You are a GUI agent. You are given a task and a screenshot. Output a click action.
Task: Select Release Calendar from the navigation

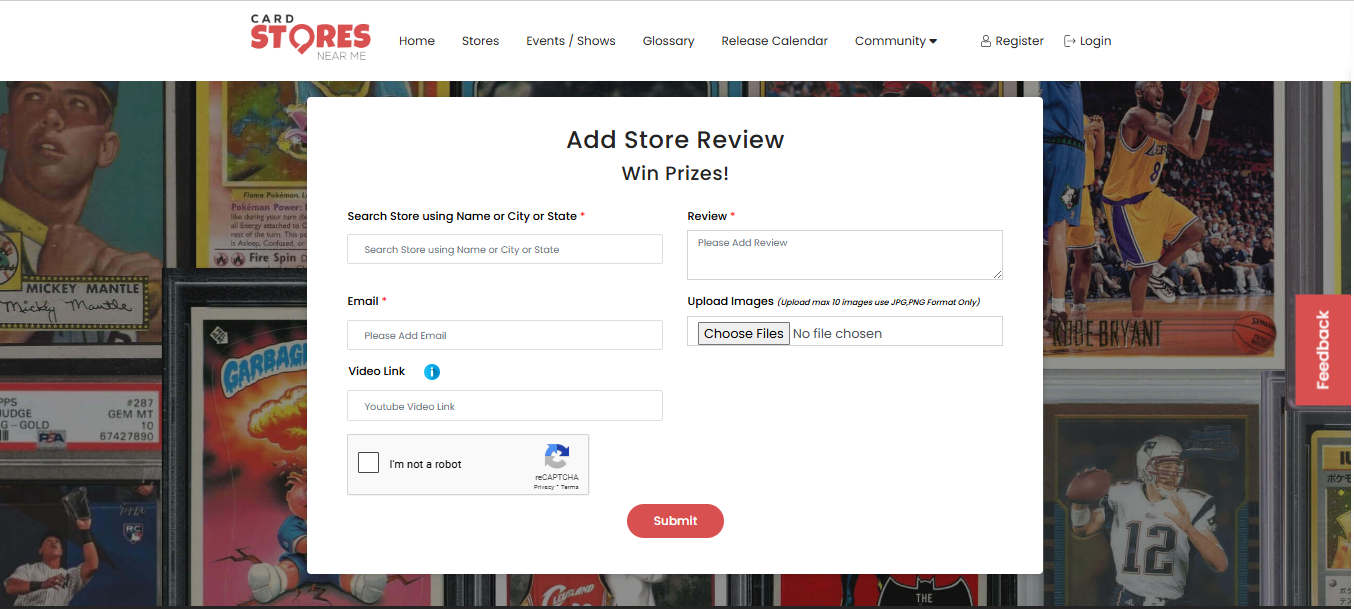(775, 40)
